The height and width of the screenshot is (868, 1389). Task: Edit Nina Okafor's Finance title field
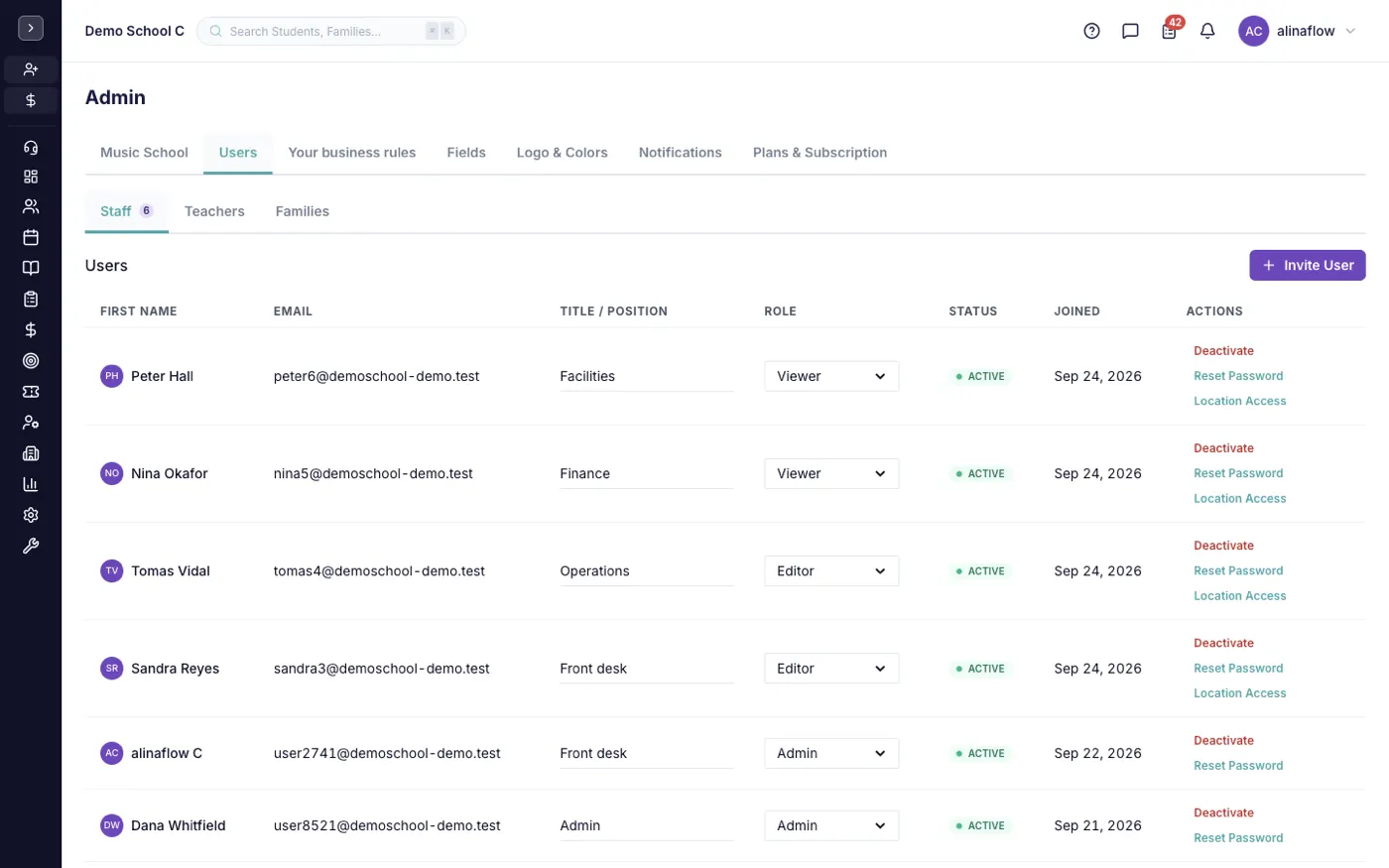(646, 473)
